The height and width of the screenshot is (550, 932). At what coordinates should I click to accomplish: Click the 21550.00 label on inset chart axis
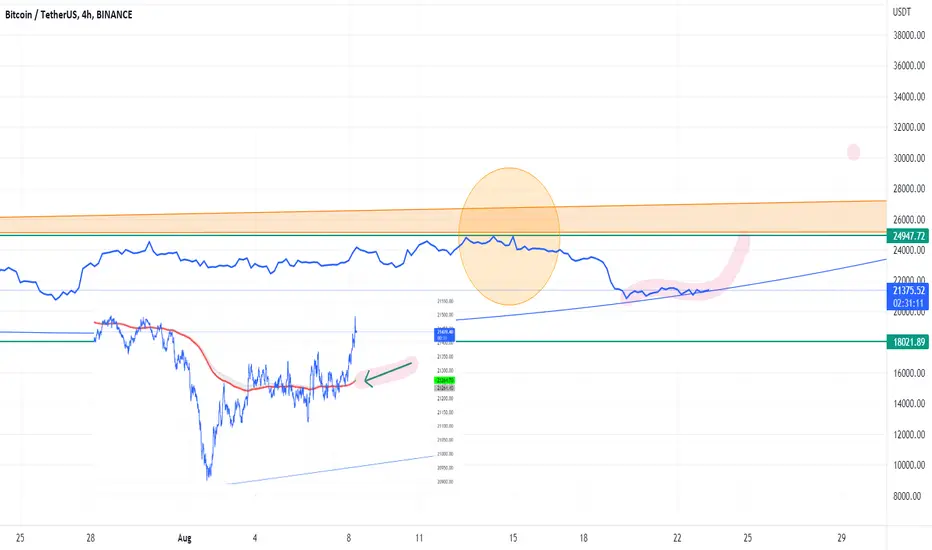point(445,301)
